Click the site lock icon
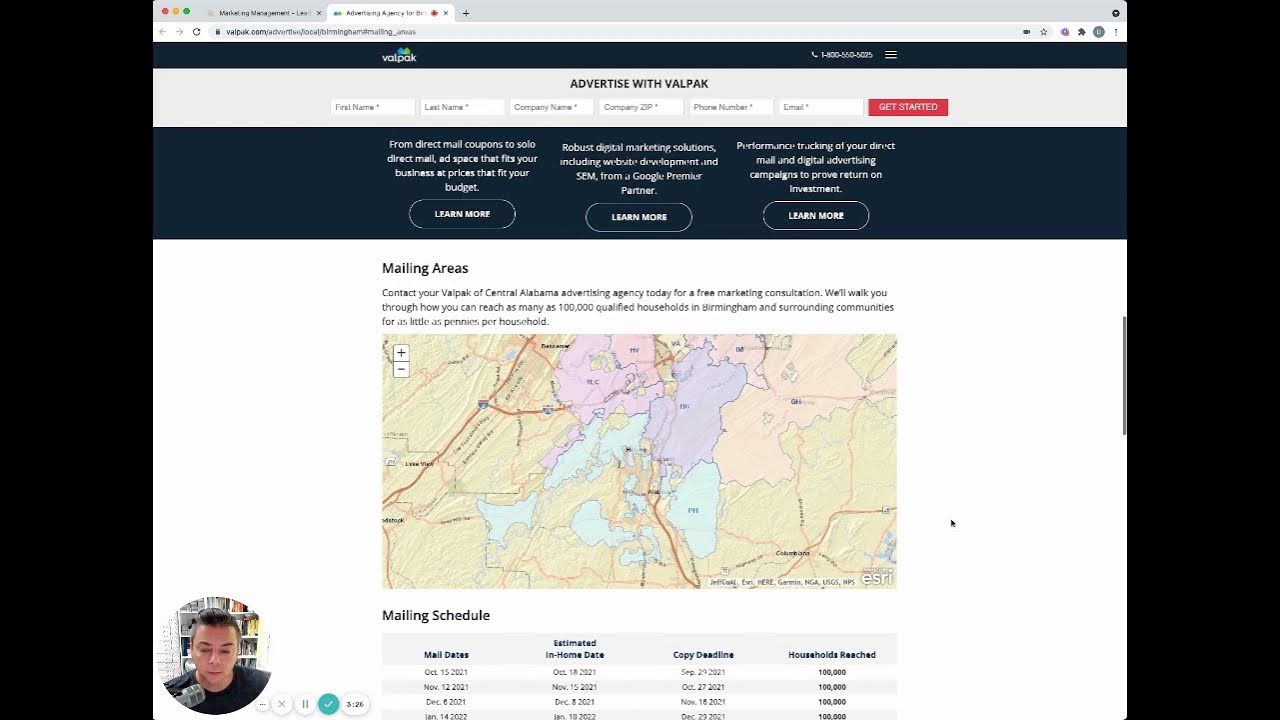Image resolution: width=1280 pixels, height=720 pixels. click(x=217, y=32)
